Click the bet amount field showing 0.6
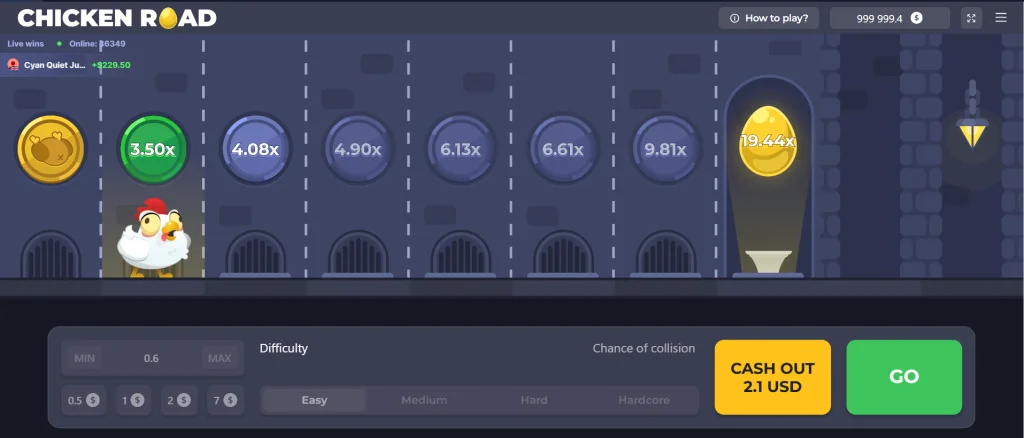 (x=152, y=358)
